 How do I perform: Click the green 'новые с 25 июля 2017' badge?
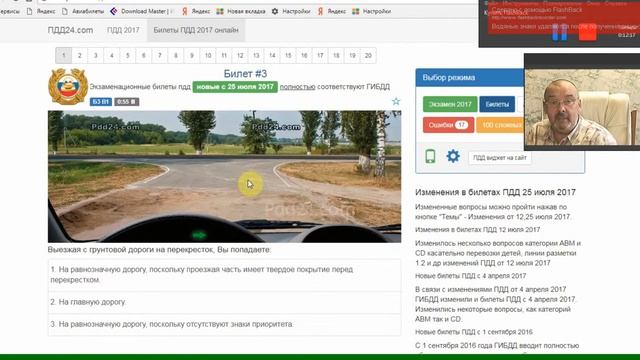point(235,87)
